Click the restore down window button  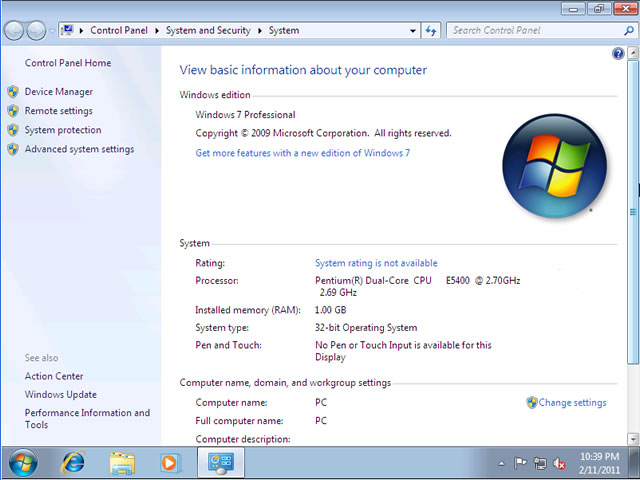[598, 8]
